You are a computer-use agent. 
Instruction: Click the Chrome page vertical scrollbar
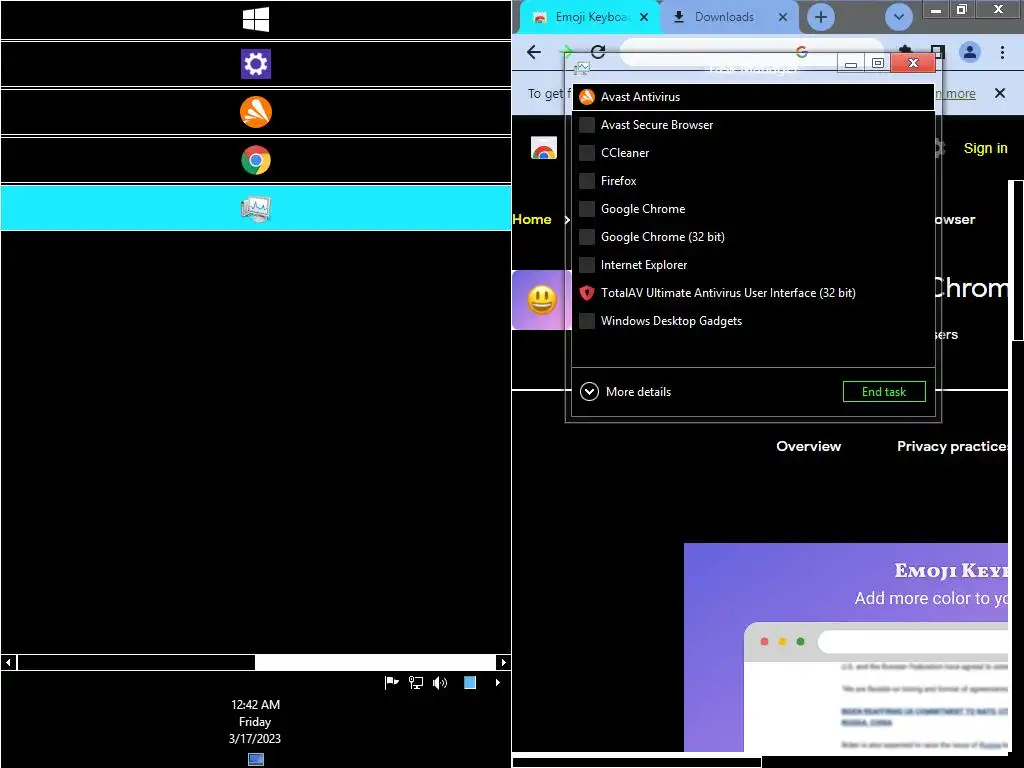[1017, 261]
